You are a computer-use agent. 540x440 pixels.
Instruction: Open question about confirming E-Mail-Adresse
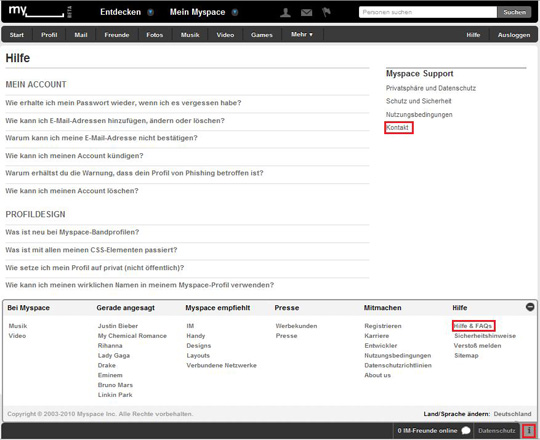point(101,138)
